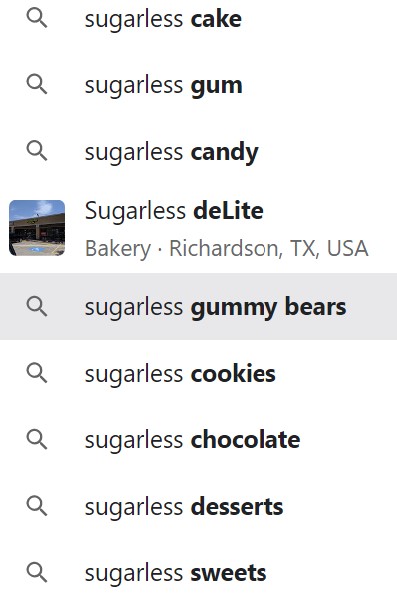The width and height of the screenshot is (397, 609).
Task: Pick the sugarless candy suggestion
Action: tap(198, 151)
